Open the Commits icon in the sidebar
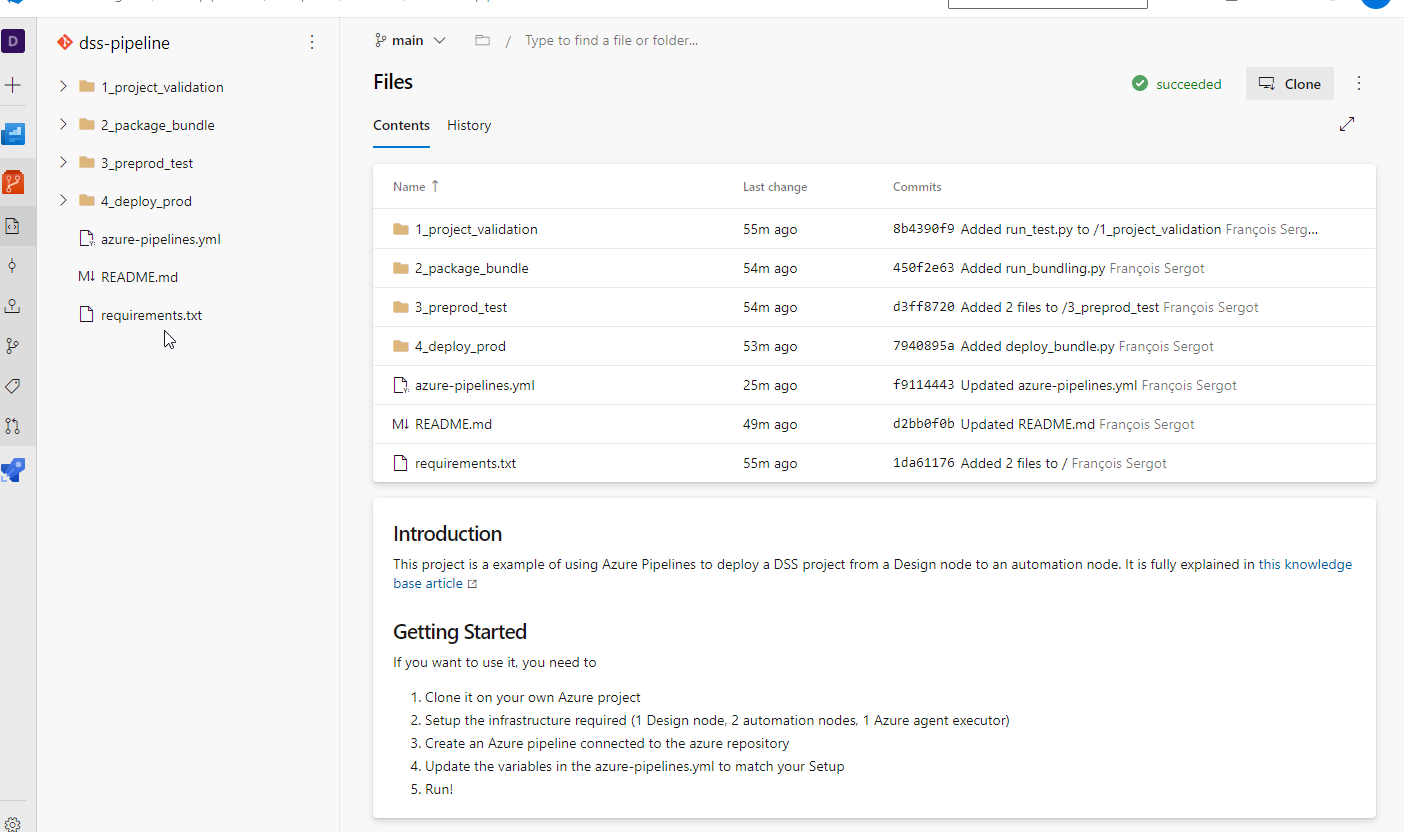 point(13,265)
